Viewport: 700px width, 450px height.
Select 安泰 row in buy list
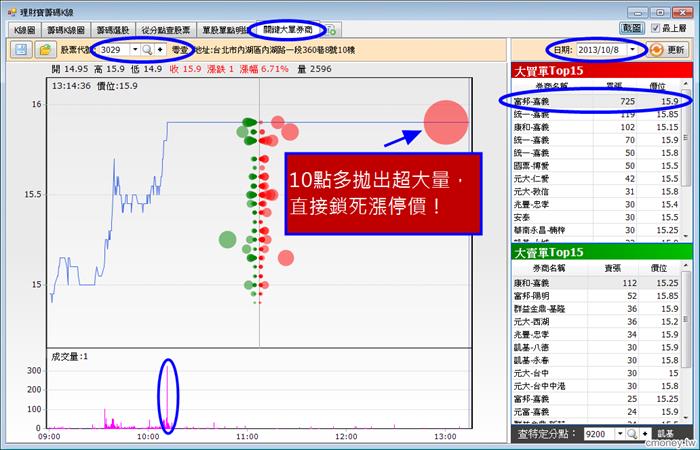596,217
